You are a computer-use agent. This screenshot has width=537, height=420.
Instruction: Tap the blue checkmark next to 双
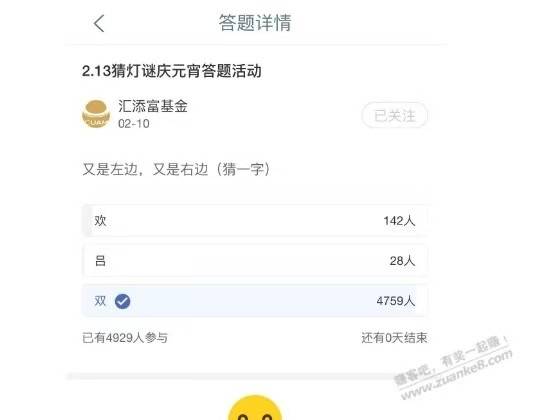coord(122,301)
